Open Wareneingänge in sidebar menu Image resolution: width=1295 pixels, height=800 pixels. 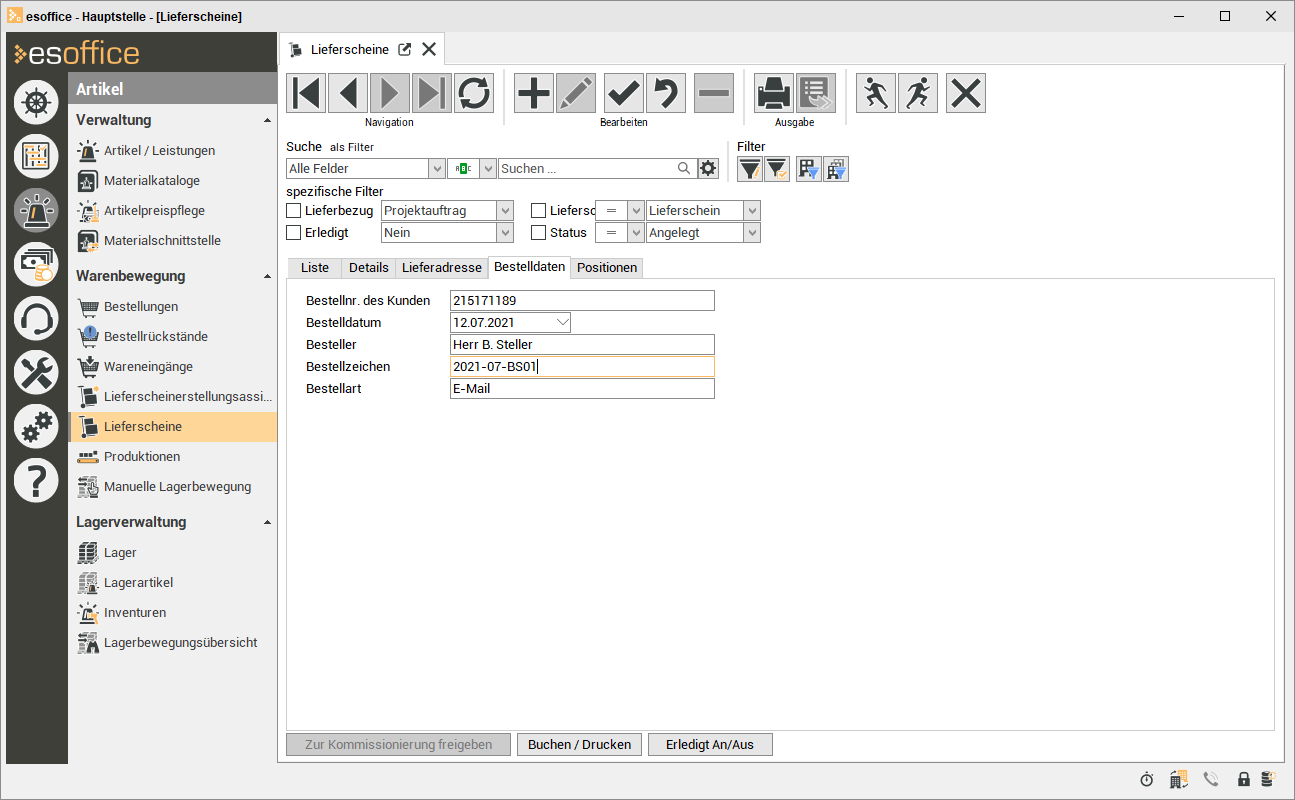coord(148,367)
